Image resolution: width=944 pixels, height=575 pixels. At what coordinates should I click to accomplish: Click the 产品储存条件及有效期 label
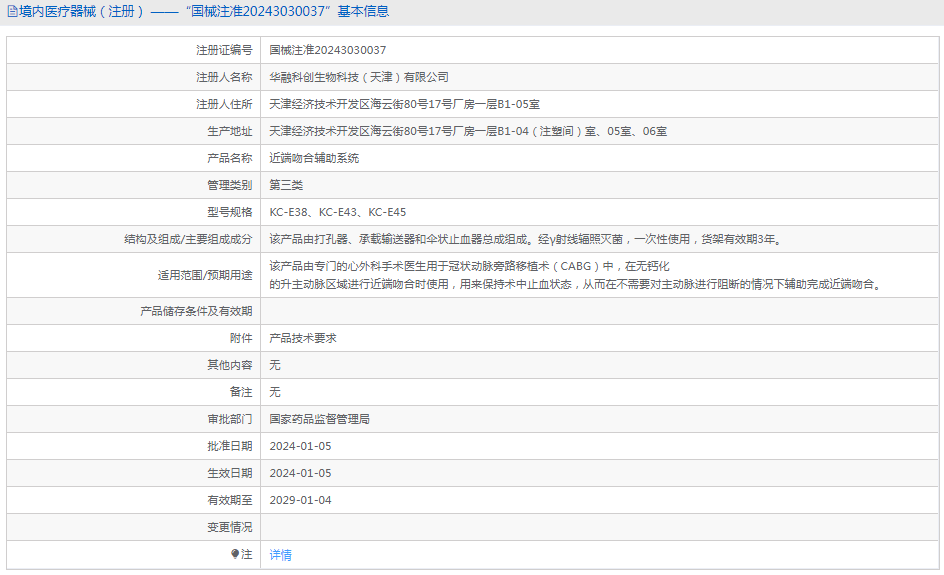pyautogui.click(x=196, y=311)
